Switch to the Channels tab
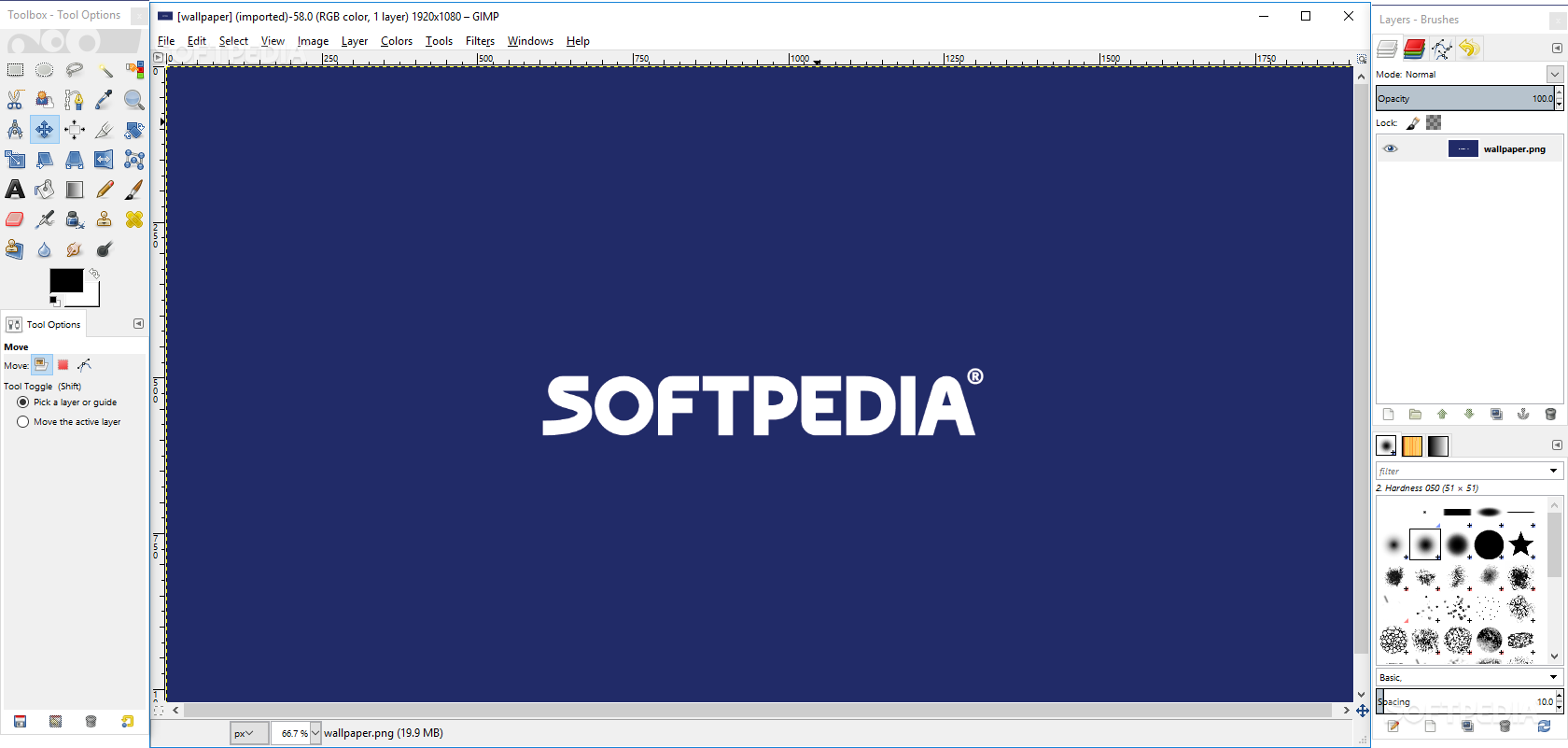Screen dimensions: 1568x748 tap(1415, 49)
